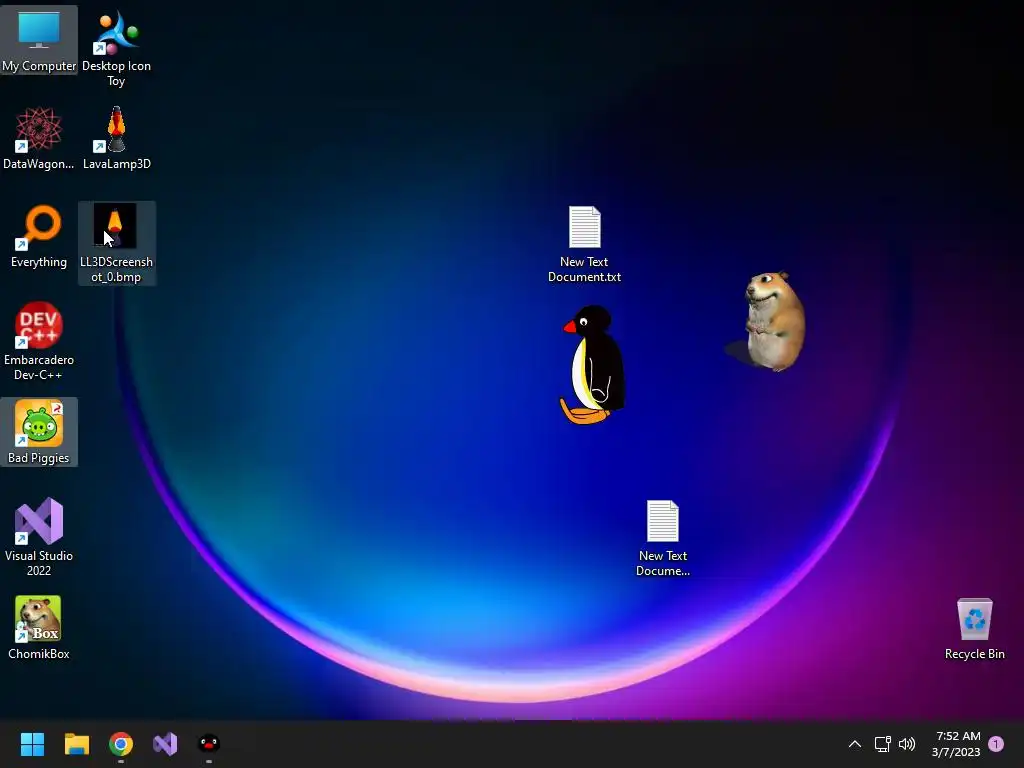Switch to Visual Studio on taskbar
Viewport: 1024px width, 768px height.
click(x=165, y=744)
